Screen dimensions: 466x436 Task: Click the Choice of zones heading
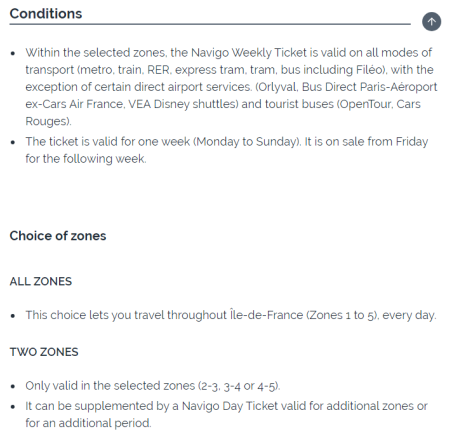[58, 236]
